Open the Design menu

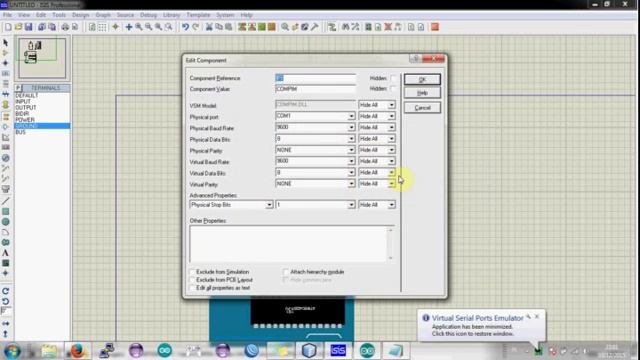[80, 15]
